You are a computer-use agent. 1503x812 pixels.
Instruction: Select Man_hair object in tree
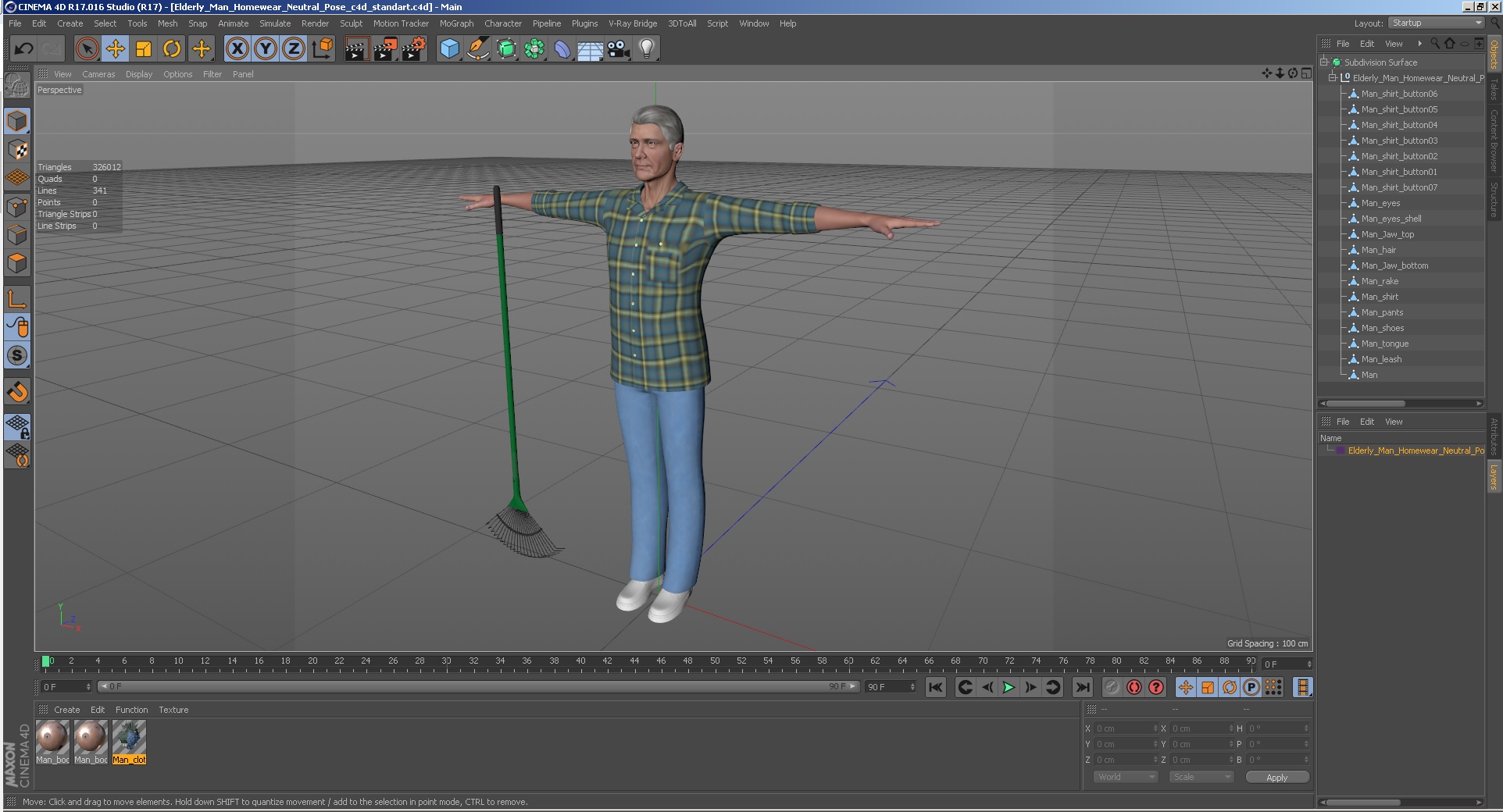tap(1379, 250)
